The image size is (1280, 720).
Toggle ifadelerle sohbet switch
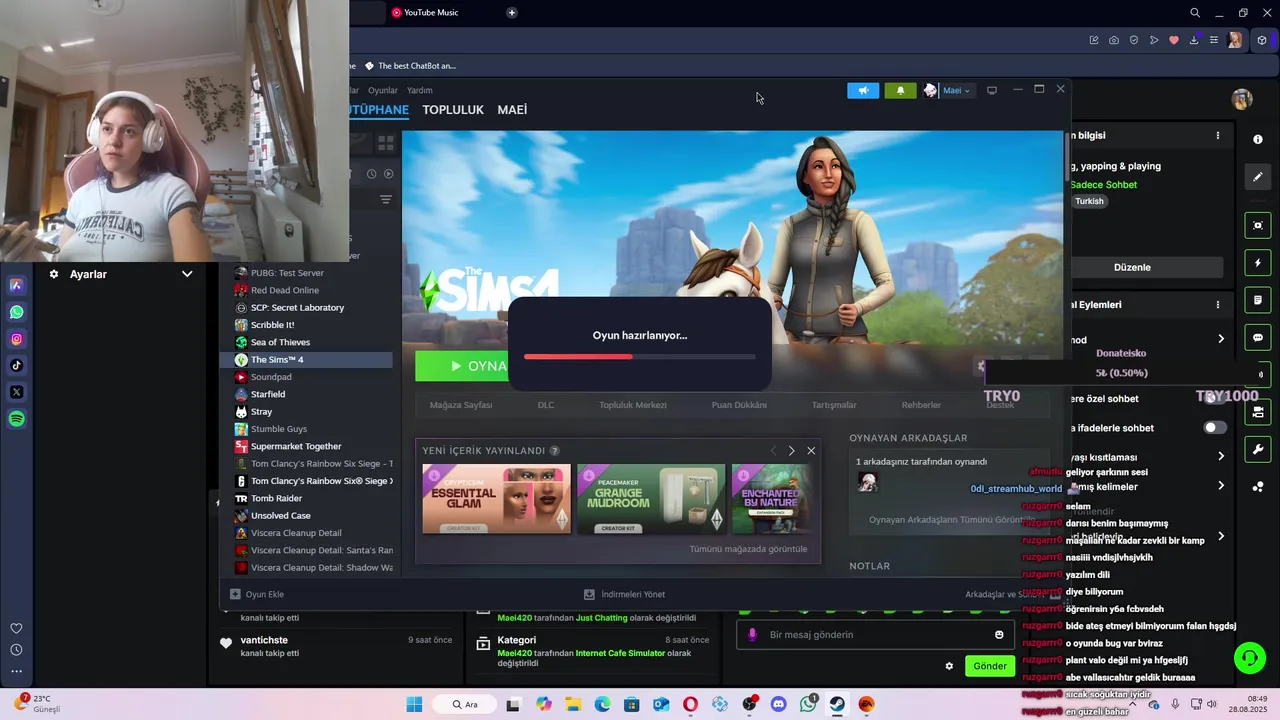(x=1215, y=427)
